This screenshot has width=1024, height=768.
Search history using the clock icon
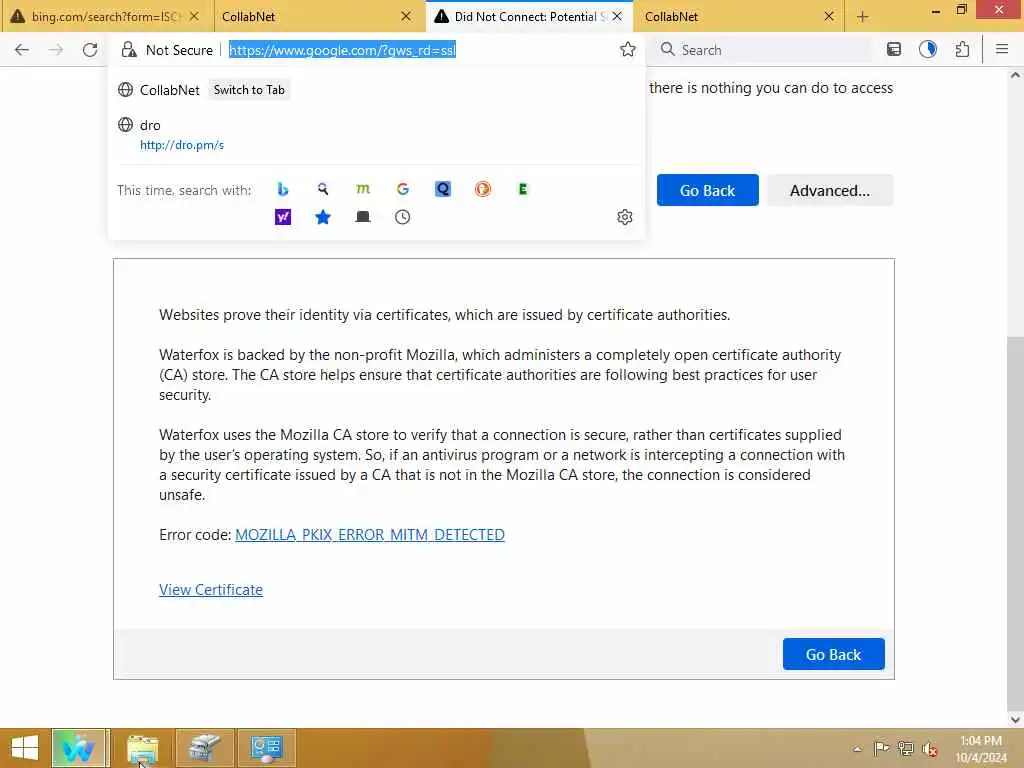tap(402, 217)
